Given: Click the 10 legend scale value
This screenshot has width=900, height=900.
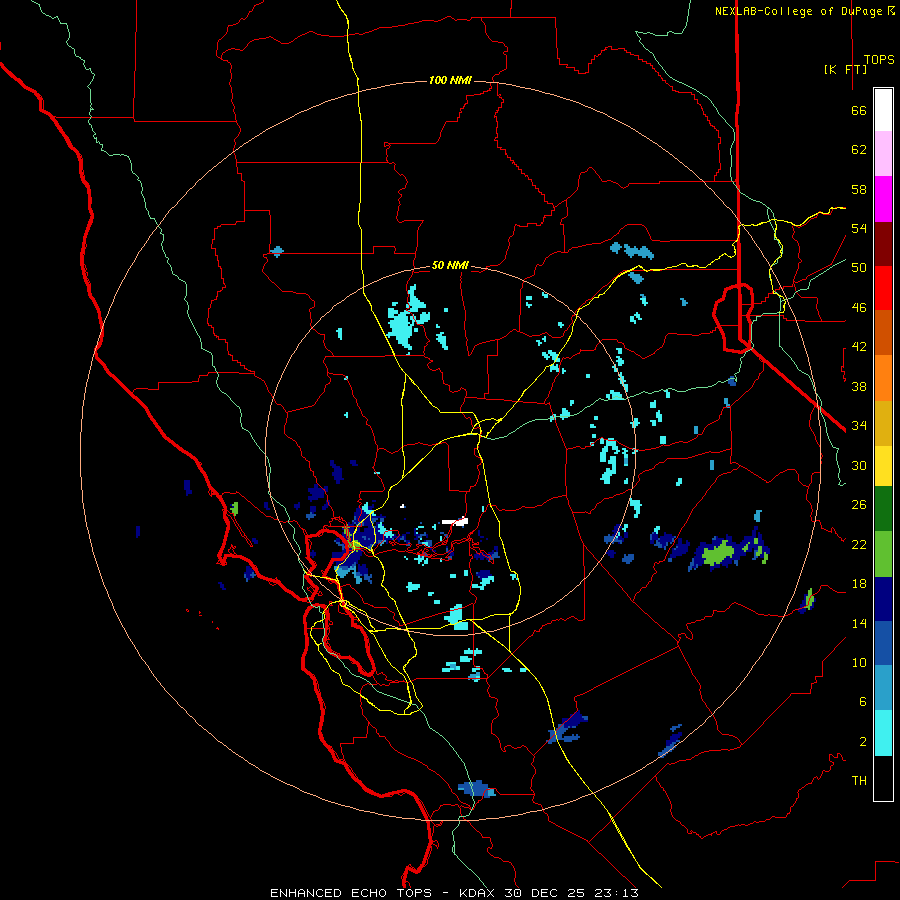Looking at the screenshot, I should point(859,662).
